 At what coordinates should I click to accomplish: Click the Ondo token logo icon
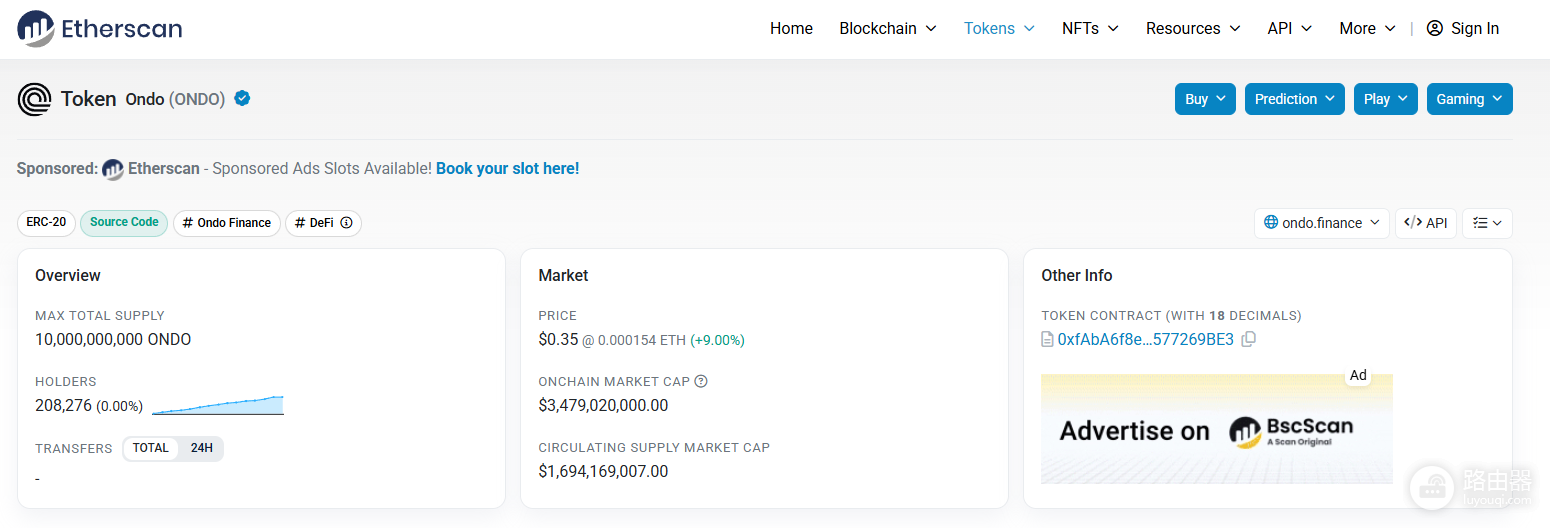(x=35, y=99)
